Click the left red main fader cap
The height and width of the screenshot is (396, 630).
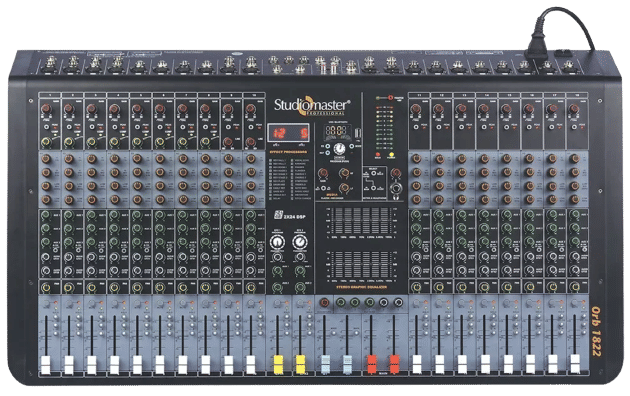pyautogui.click(x=372, y=364)
